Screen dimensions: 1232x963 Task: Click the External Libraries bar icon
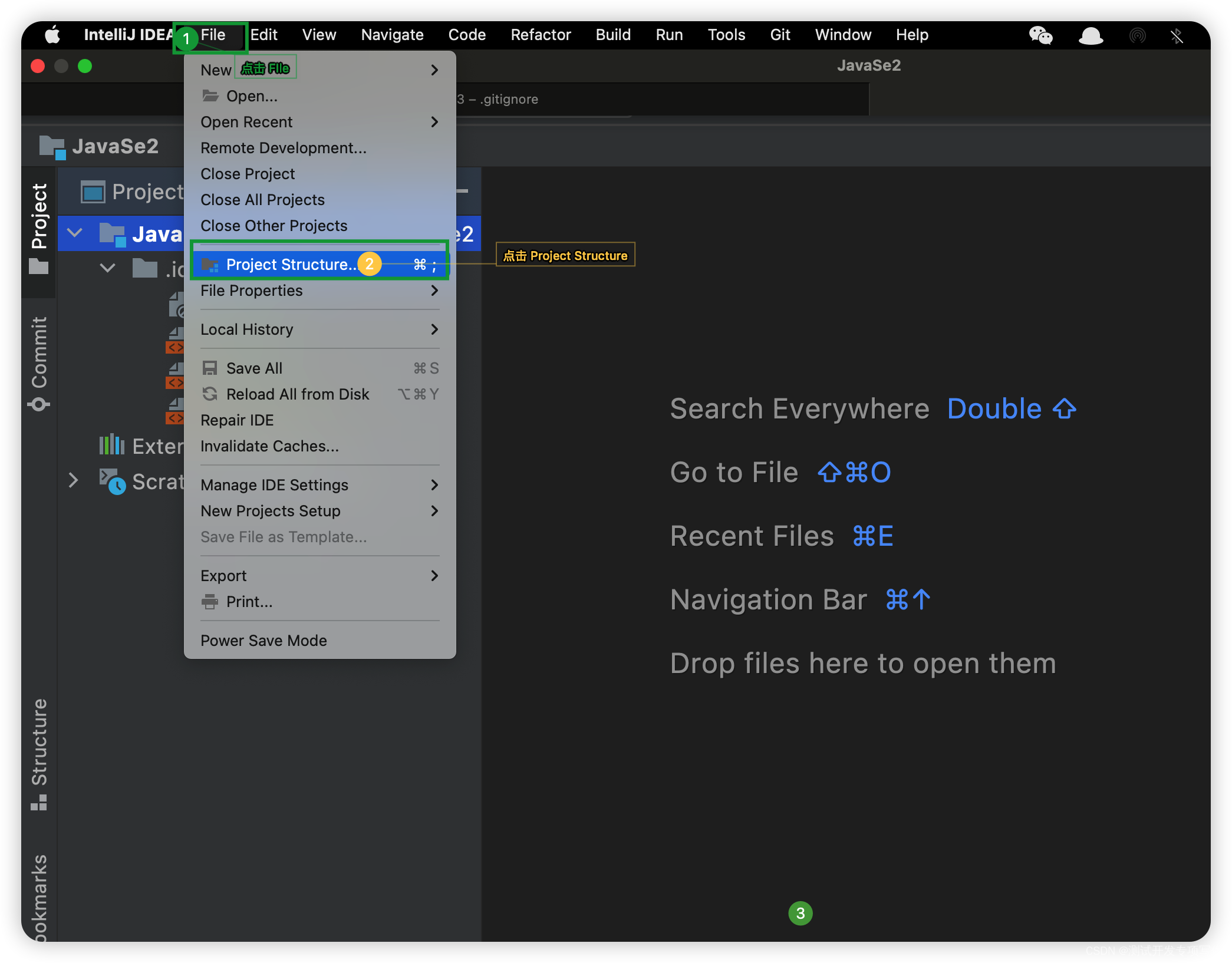point(111,446)
